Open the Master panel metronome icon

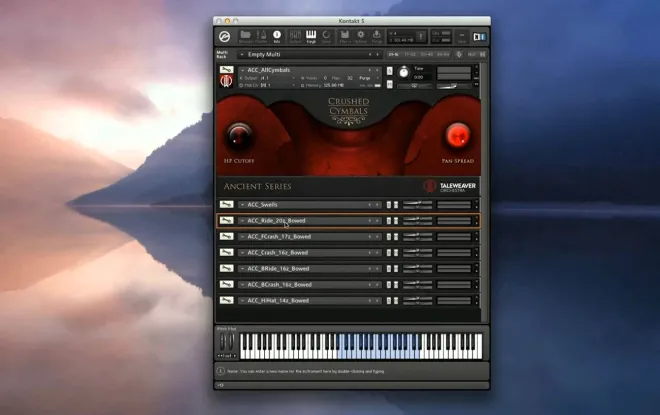[x=261, y=37]
